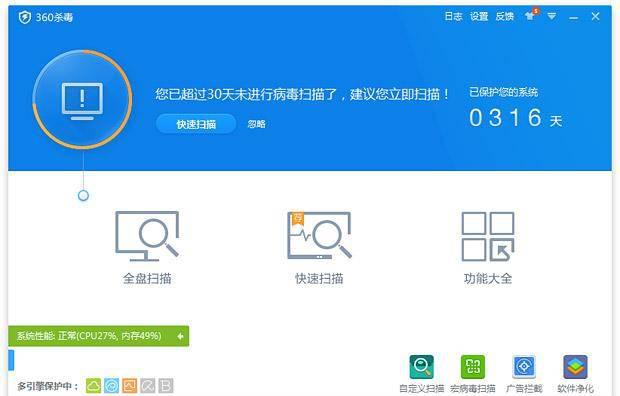Click the 忽略 ignore link

point(256,124)
